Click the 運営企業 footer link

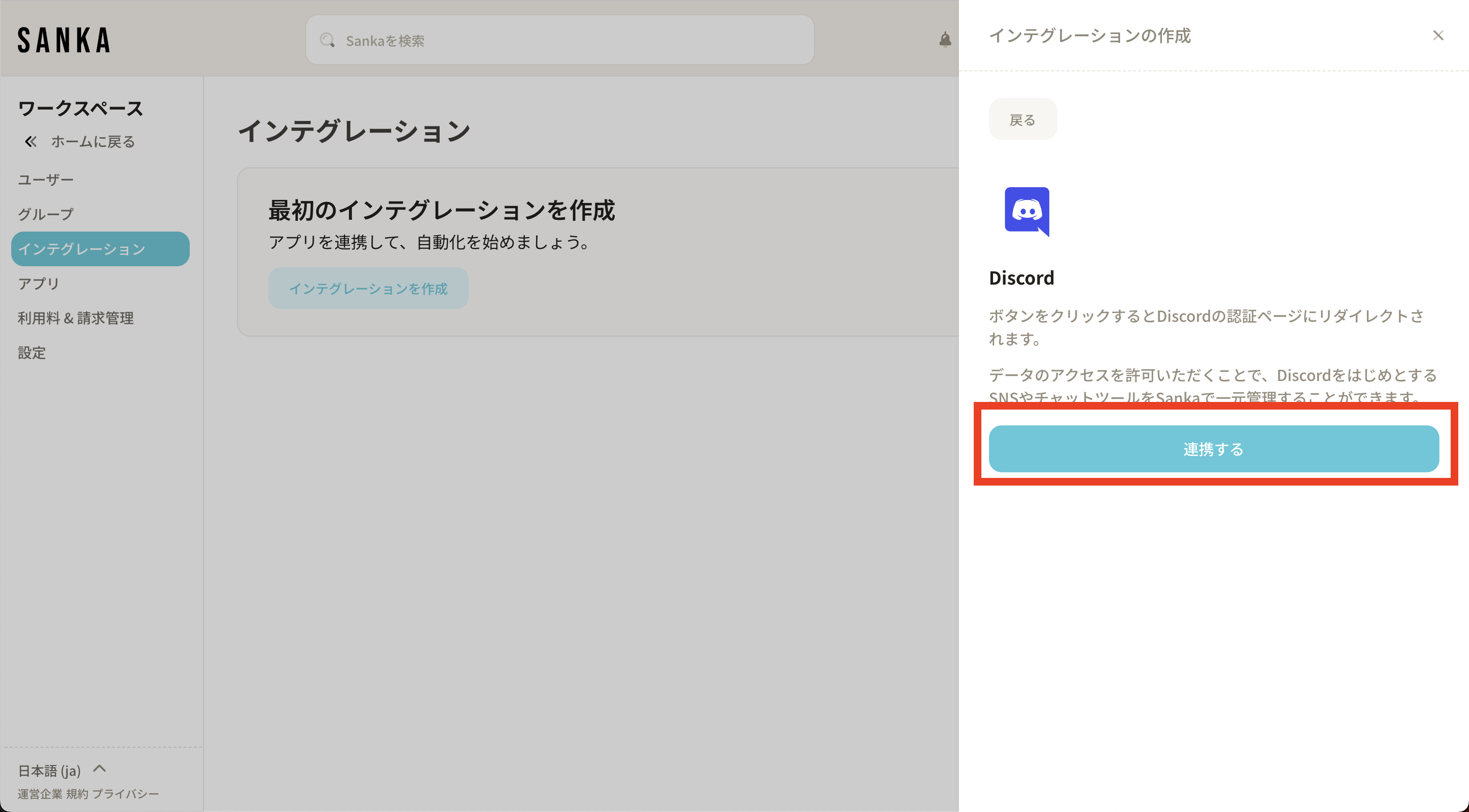(x=39, y=794)
